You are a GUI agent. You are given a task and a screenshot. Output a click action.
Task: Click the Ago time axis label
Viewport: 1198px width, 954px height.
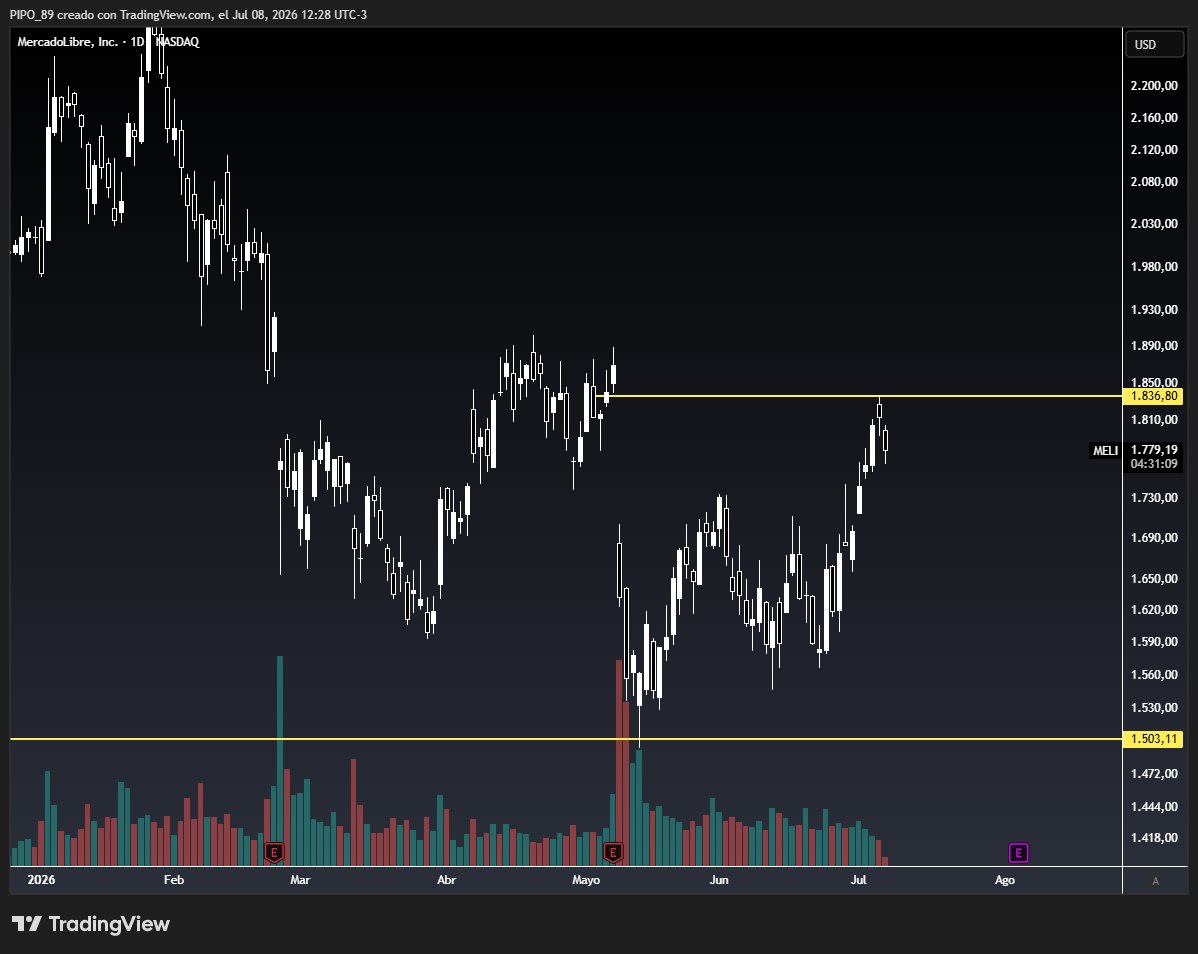1004,880
